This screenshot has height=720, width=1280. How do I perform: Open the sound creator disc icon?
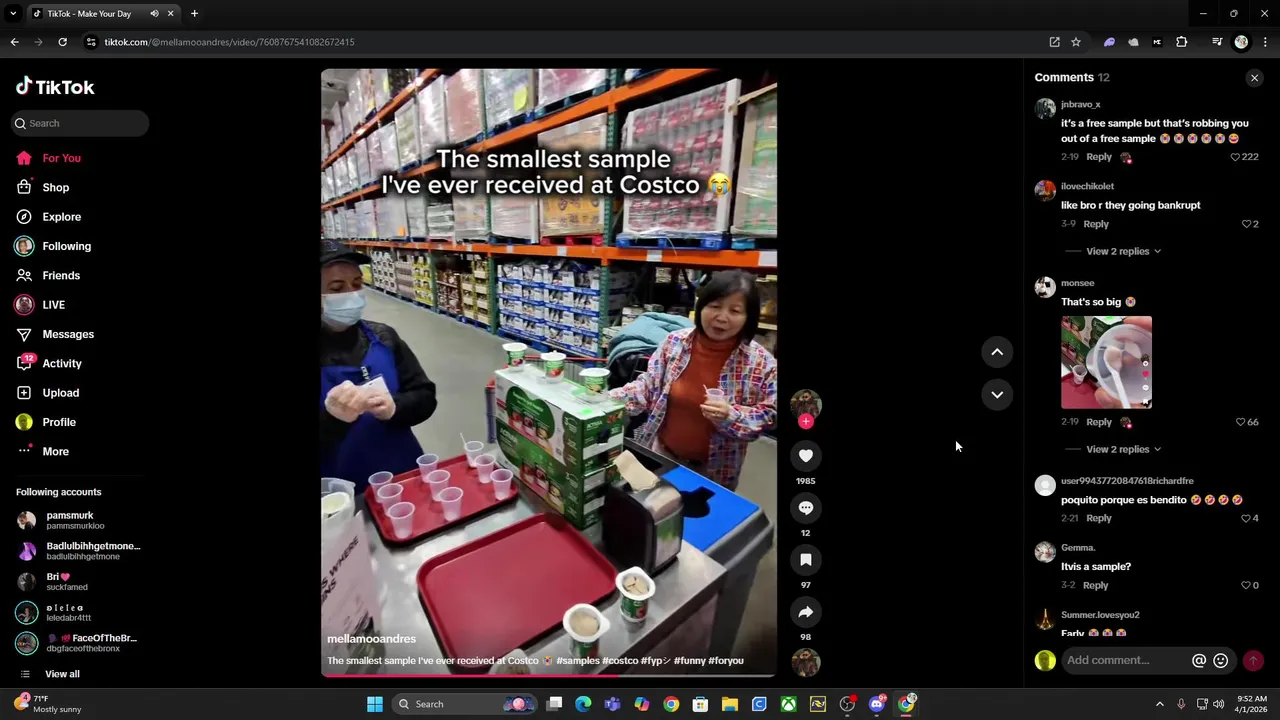click(806, 662)
